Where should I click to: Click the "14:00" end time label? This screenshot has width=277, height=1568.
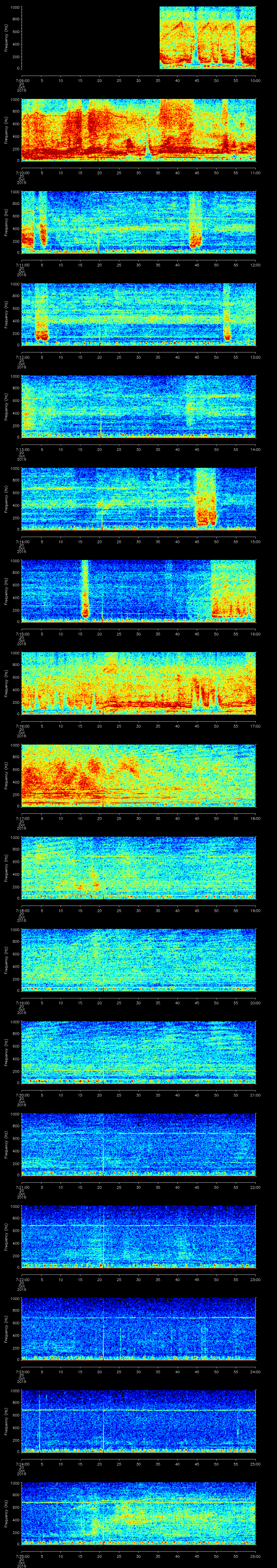click(256, 449)
